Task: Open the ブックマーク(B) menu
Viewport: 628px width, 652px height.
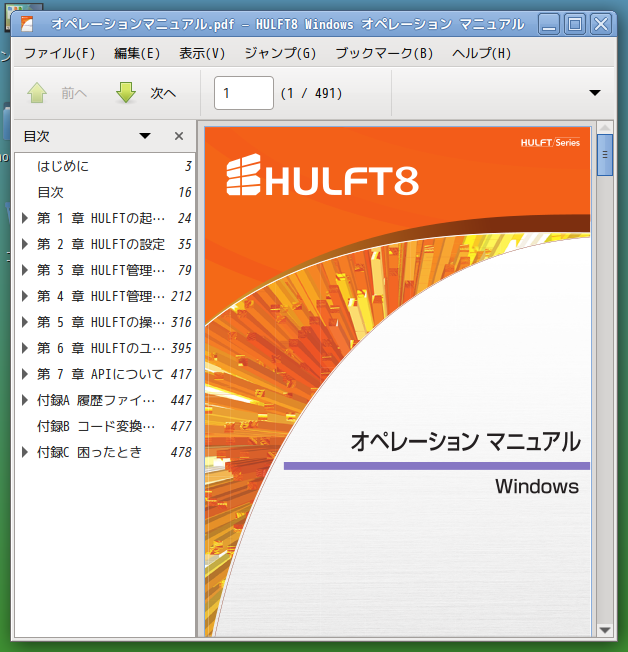Action: (x=384, y=53)
